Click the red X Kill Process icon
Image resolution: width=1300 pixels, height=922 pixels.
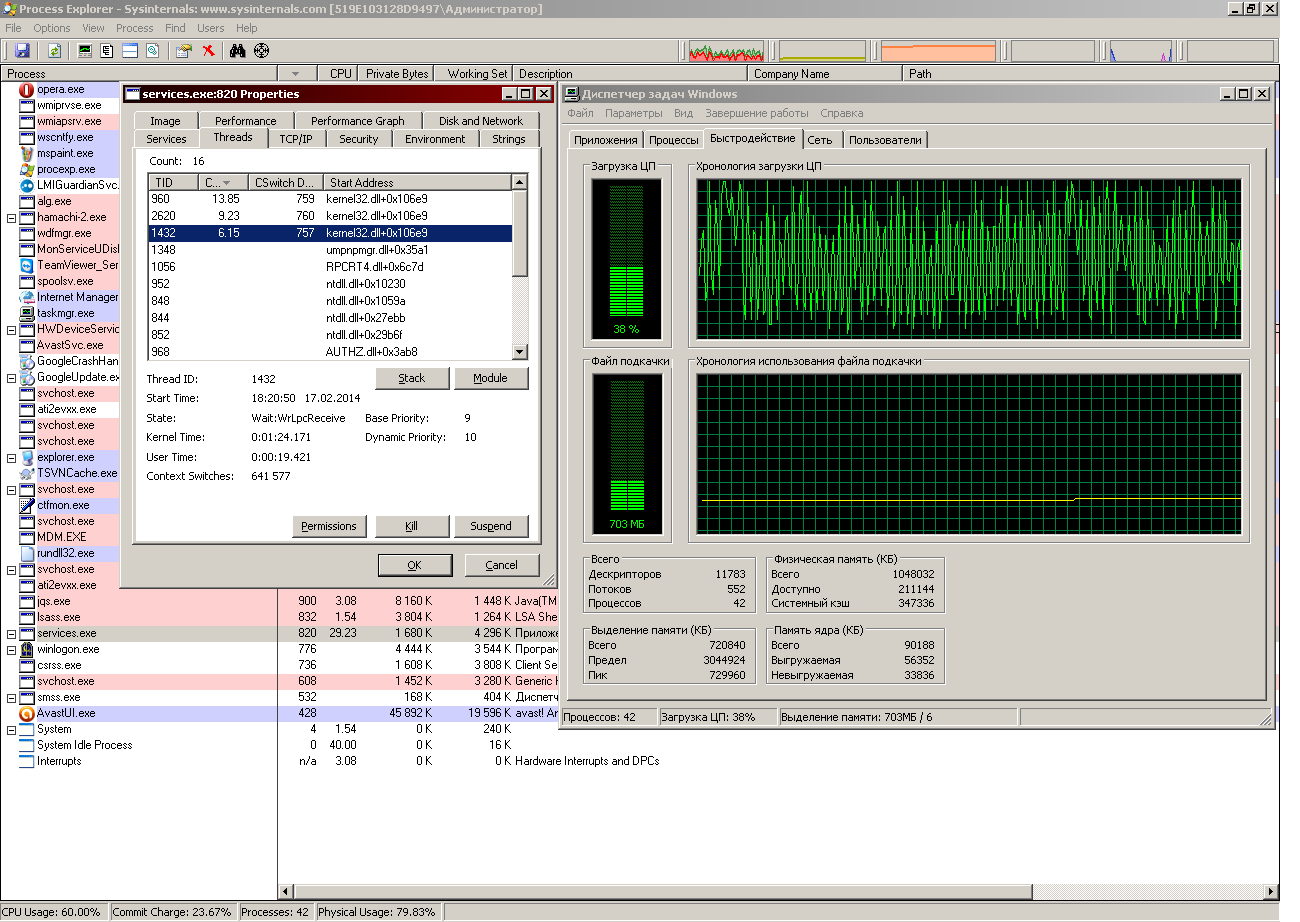[x=208, y=50]
